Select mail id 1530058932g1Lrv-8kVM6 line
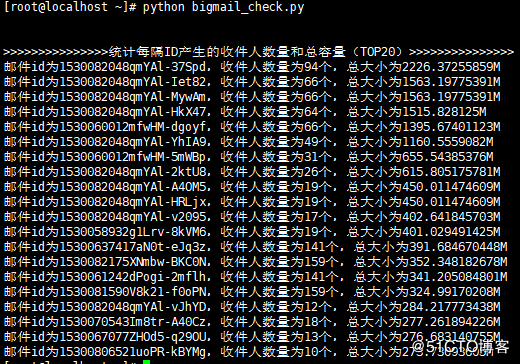The image size is (520, 364). (x=252, y=232)
